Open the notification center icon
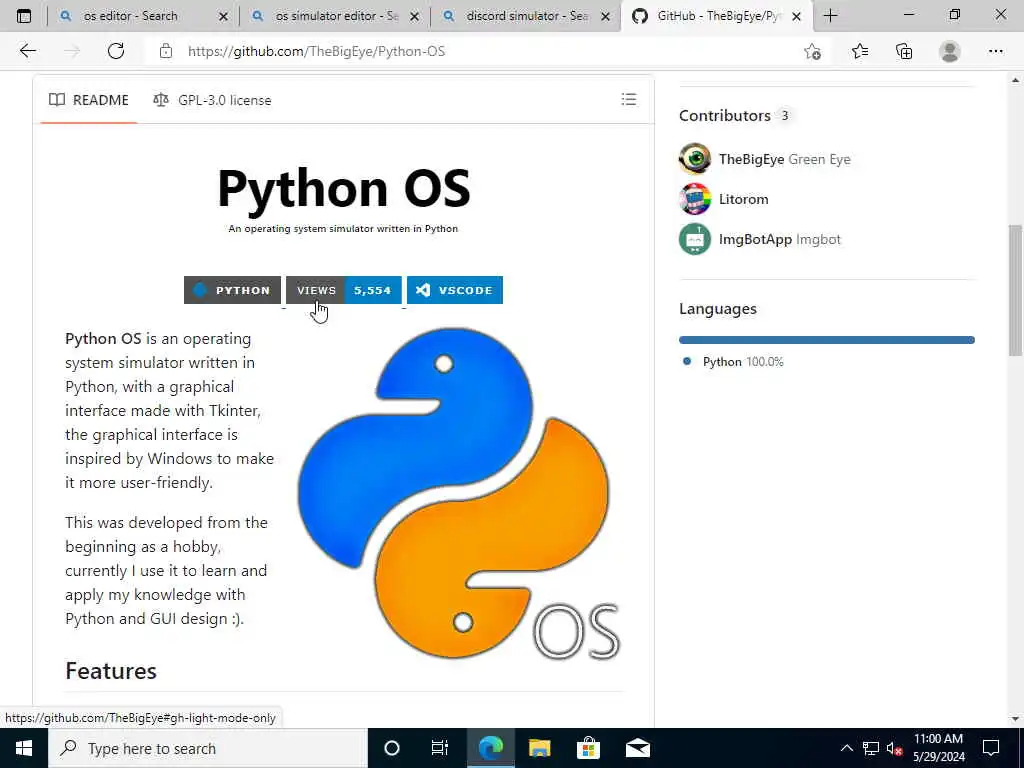 coord(991,748)
